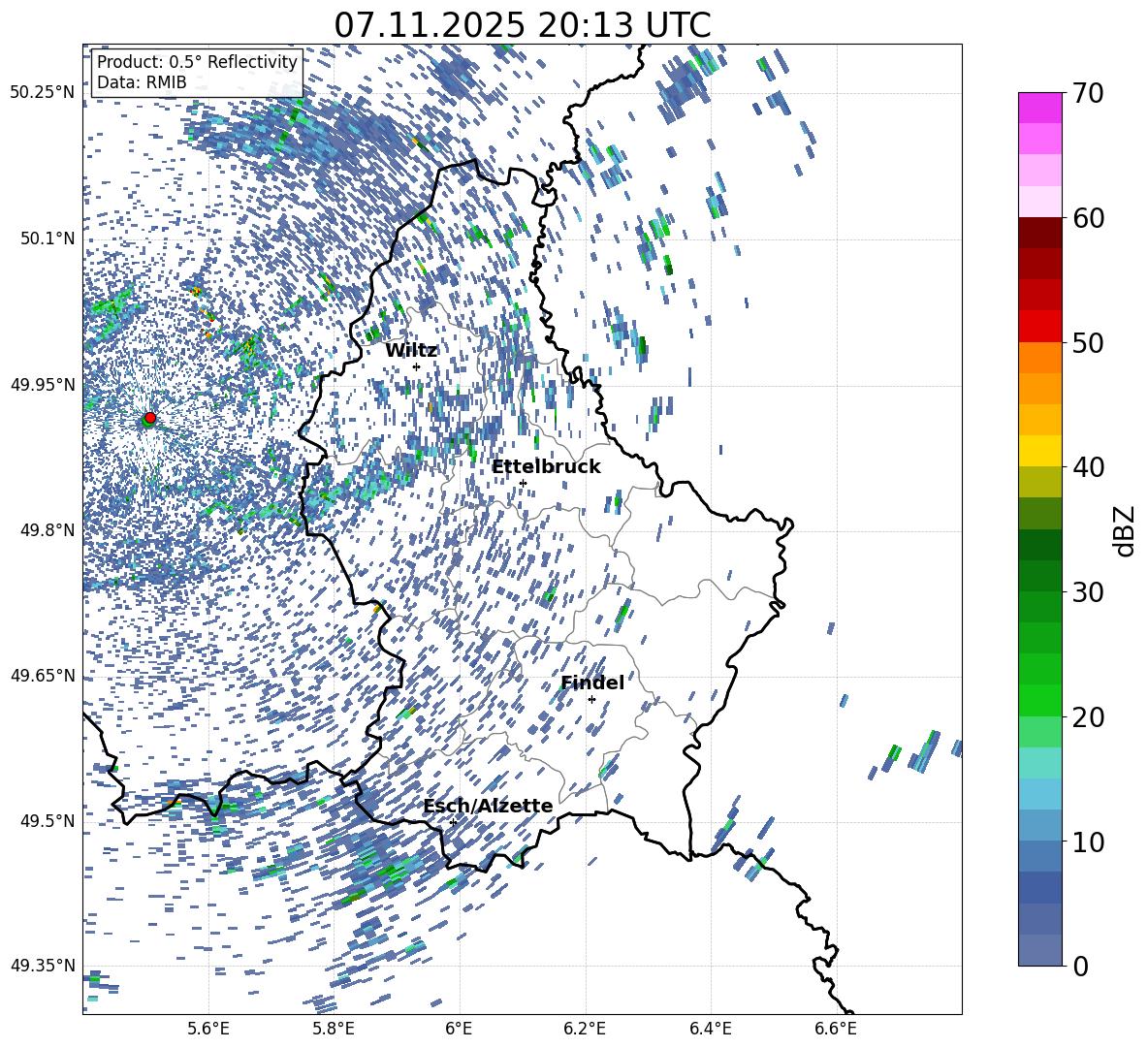Click the Esch/Alzette city label

(488, 807)
